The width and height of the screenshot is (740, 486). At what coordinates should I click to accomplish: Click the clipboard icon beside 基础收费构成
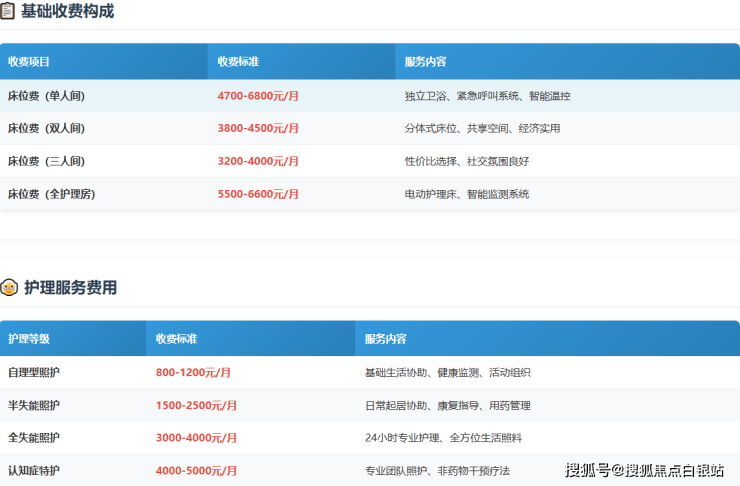click(7, 11)
